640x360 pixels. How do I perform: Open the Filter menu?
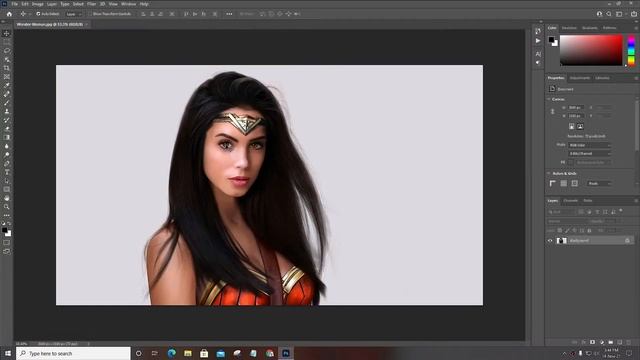[x=91, y=4]
